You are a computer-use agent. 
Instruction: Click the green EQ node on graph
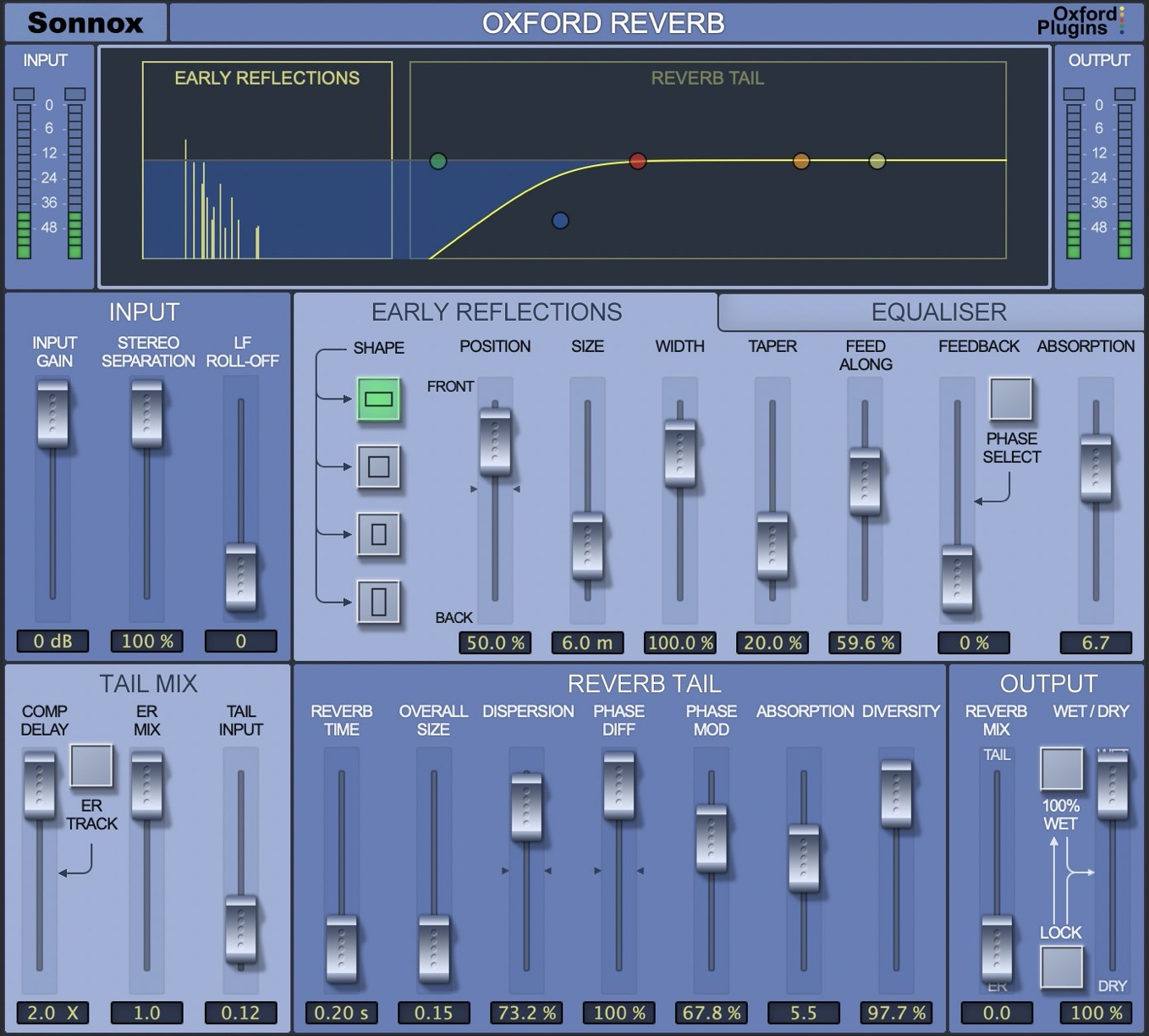(437, 161)
